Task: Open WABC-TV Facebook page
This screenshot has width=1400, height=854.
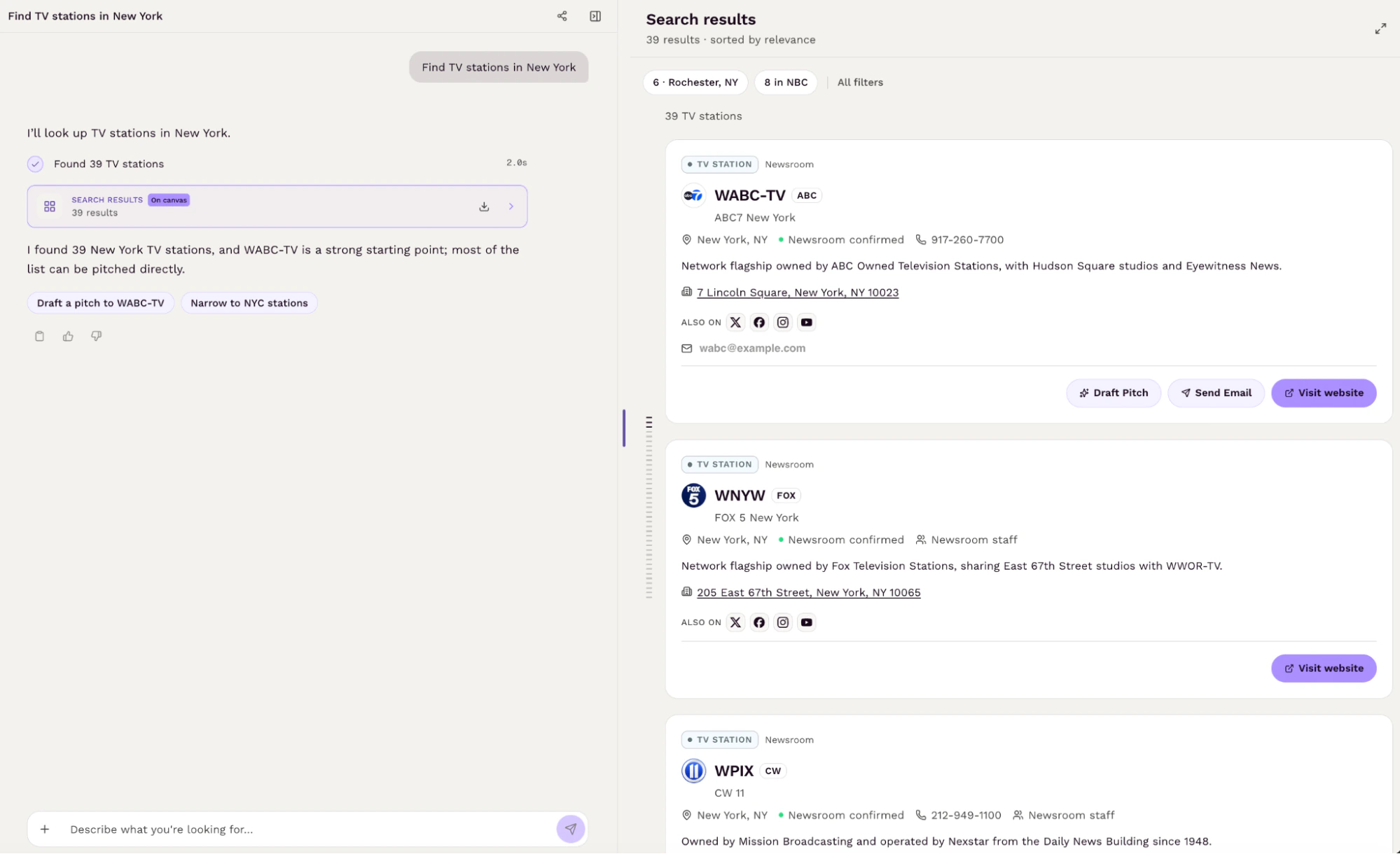Action: click(759, 323)
